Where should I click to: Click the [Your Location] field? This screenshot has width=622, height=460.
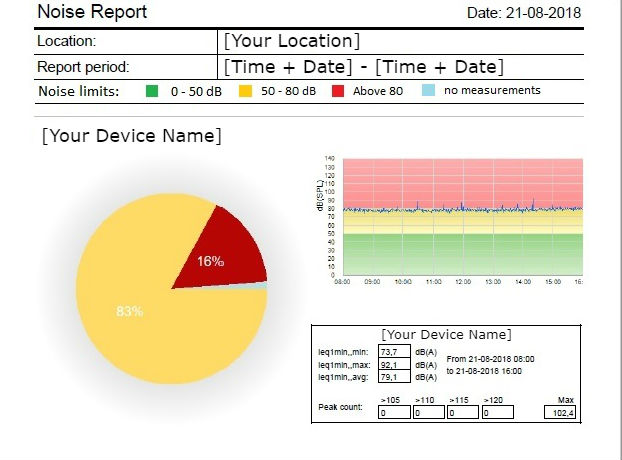click(291, 41)
